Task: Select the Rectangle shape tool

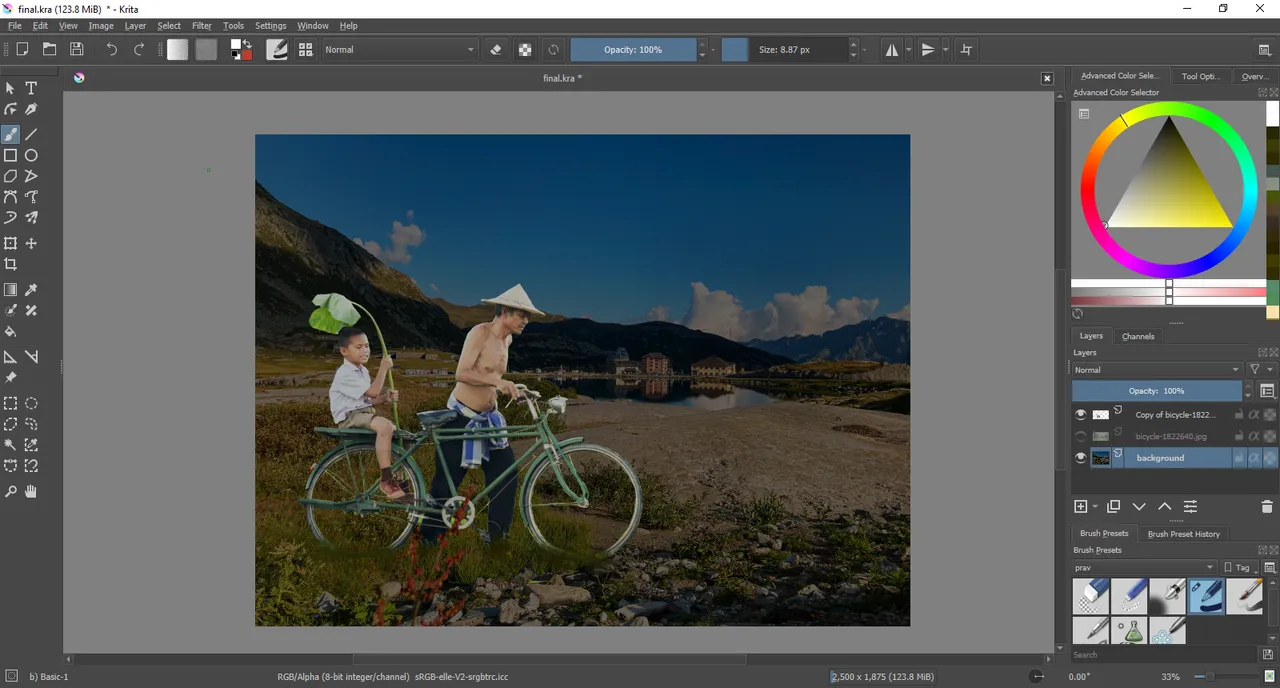Action: pyautogui.click(x=10, y=155)
